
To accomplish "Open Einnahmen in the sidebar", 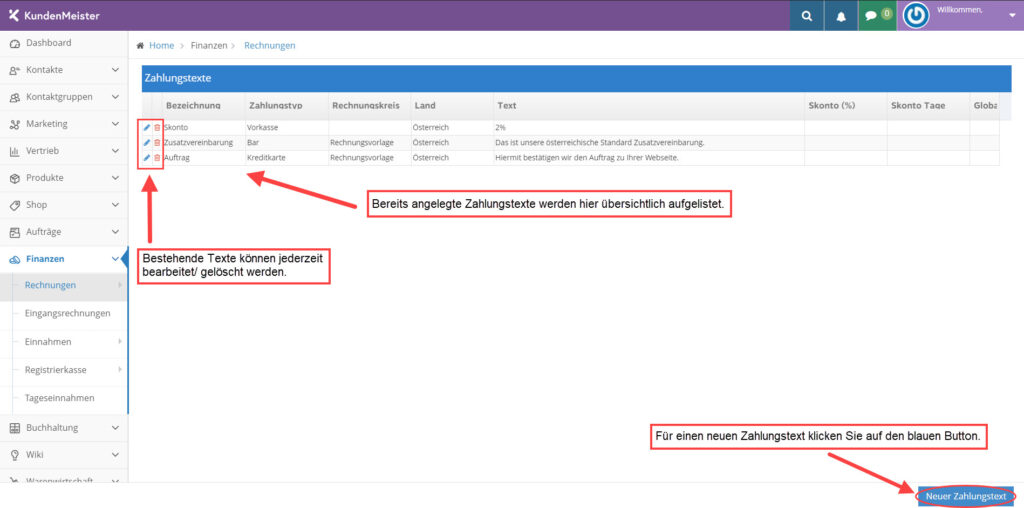I will 48,341.
